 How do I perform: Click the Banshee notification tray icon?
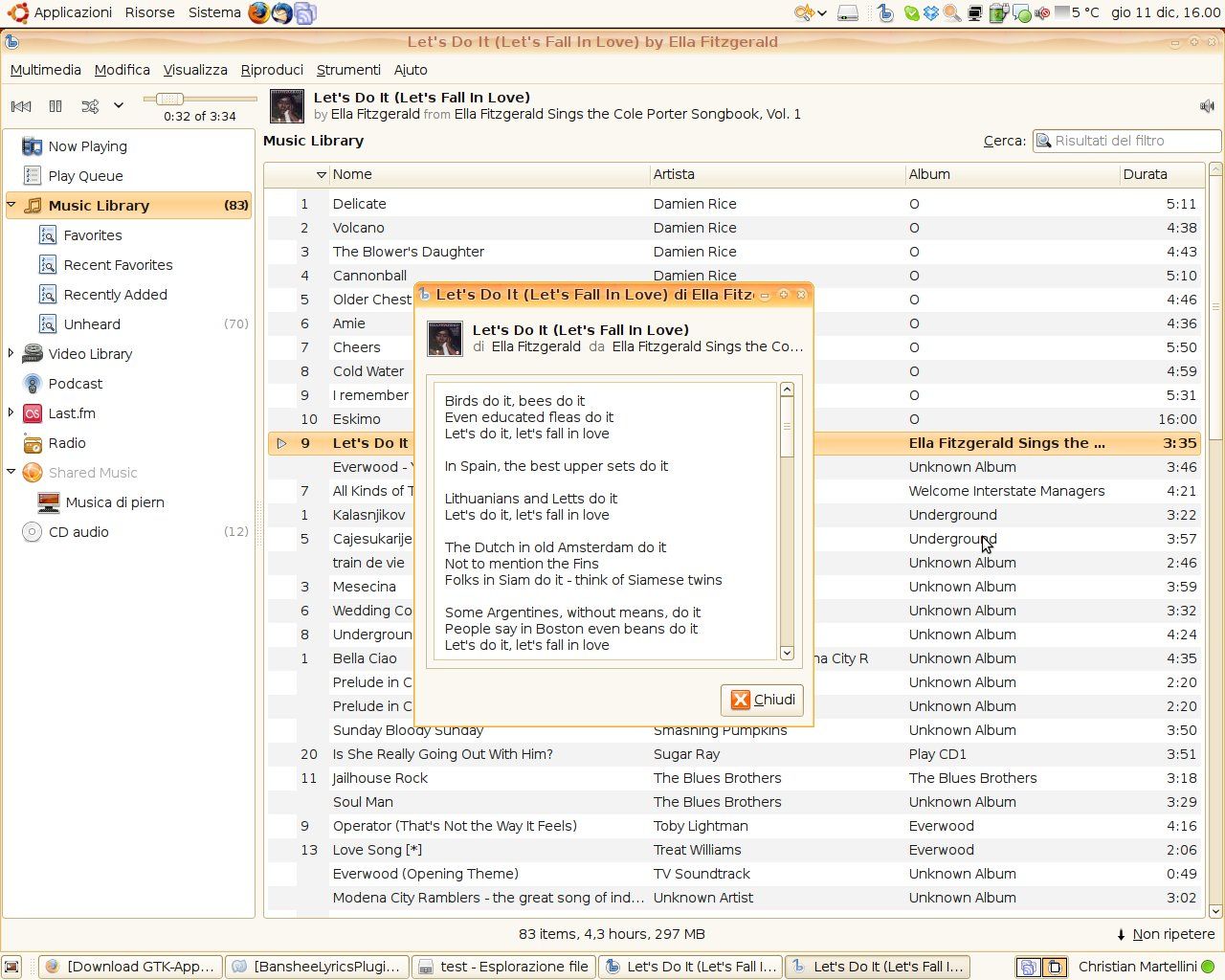pos(886,12)
